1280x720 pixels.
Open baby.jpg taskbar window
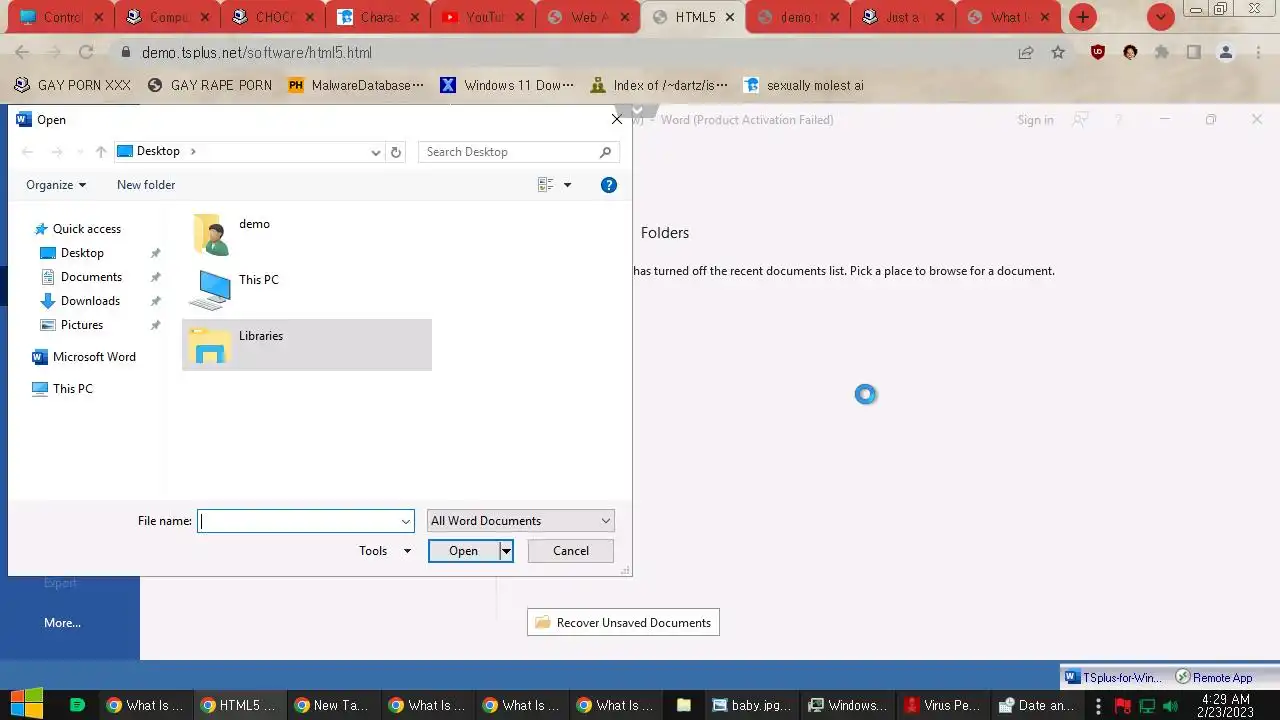pos(750,705)
